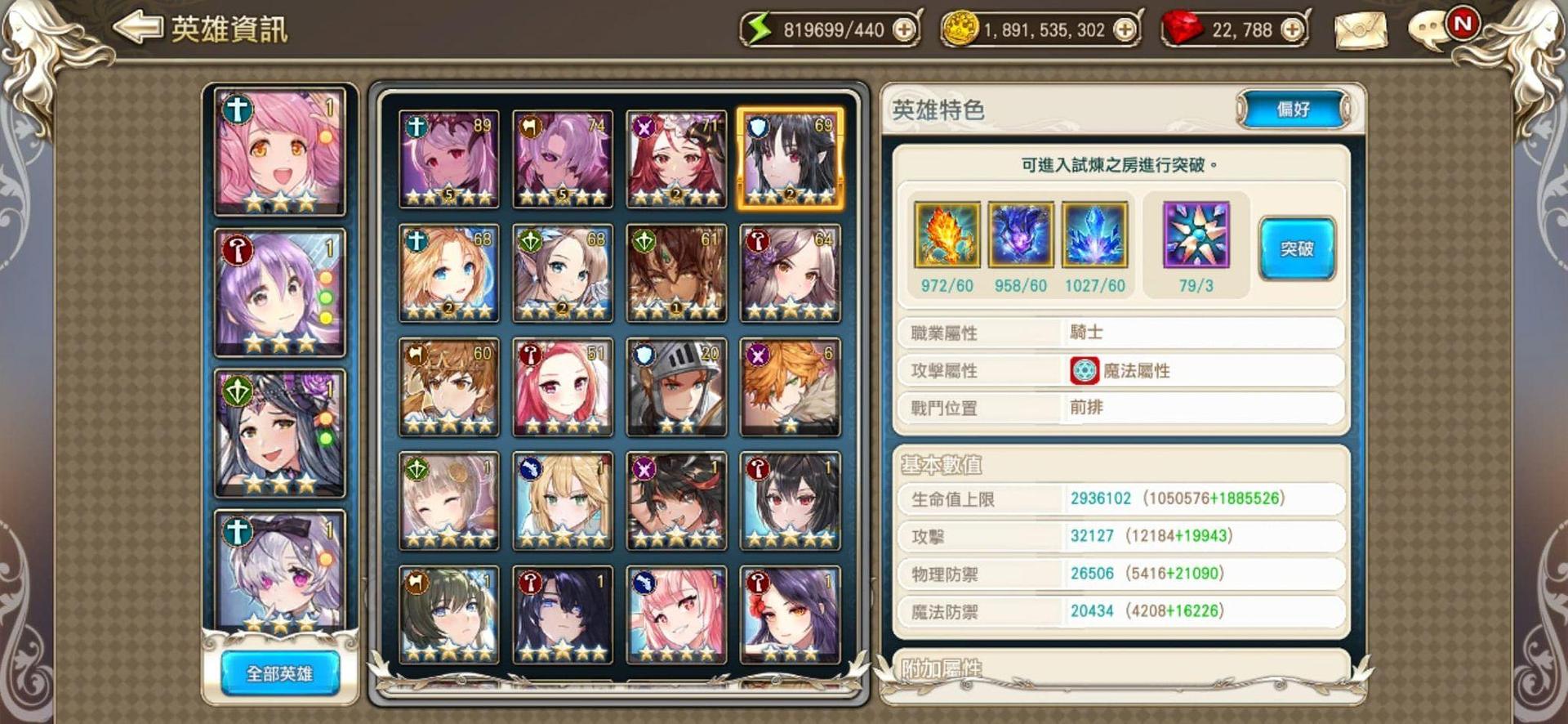1568x724 pixels.
Task: Pick the pink-haired healer in the sidebar
Action: point(279,151)
